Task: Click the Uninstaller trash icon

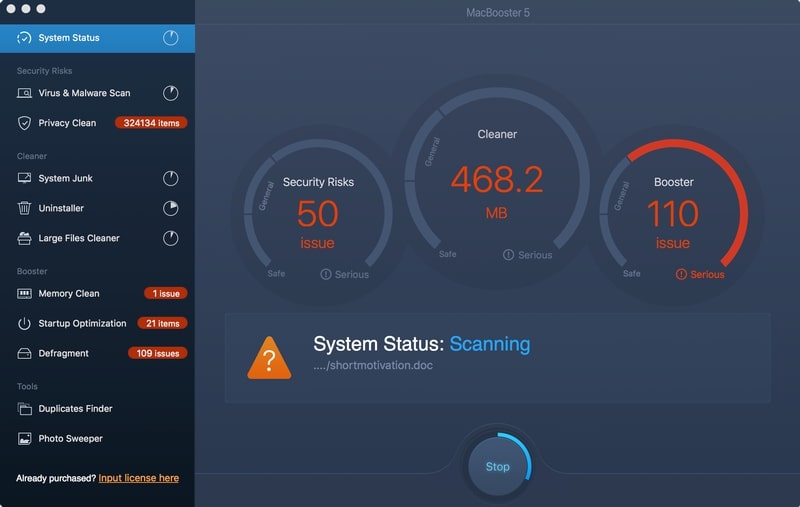Action: pos(24,208)
